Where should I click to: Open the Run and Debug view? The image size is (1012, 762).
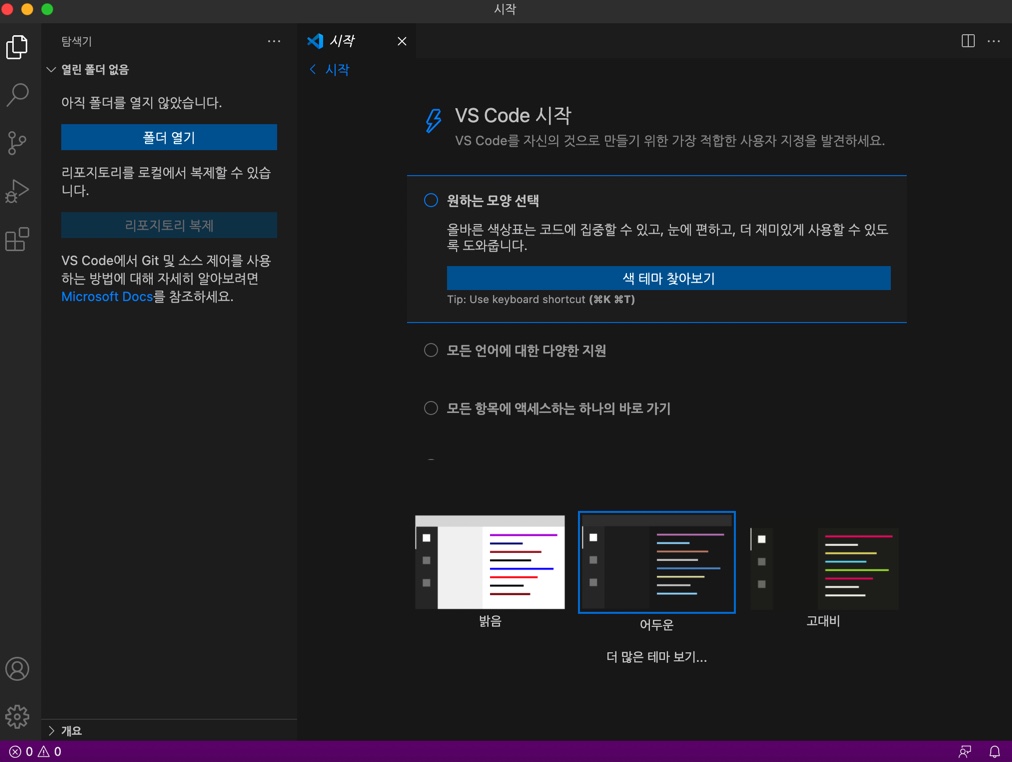(17, 191)
